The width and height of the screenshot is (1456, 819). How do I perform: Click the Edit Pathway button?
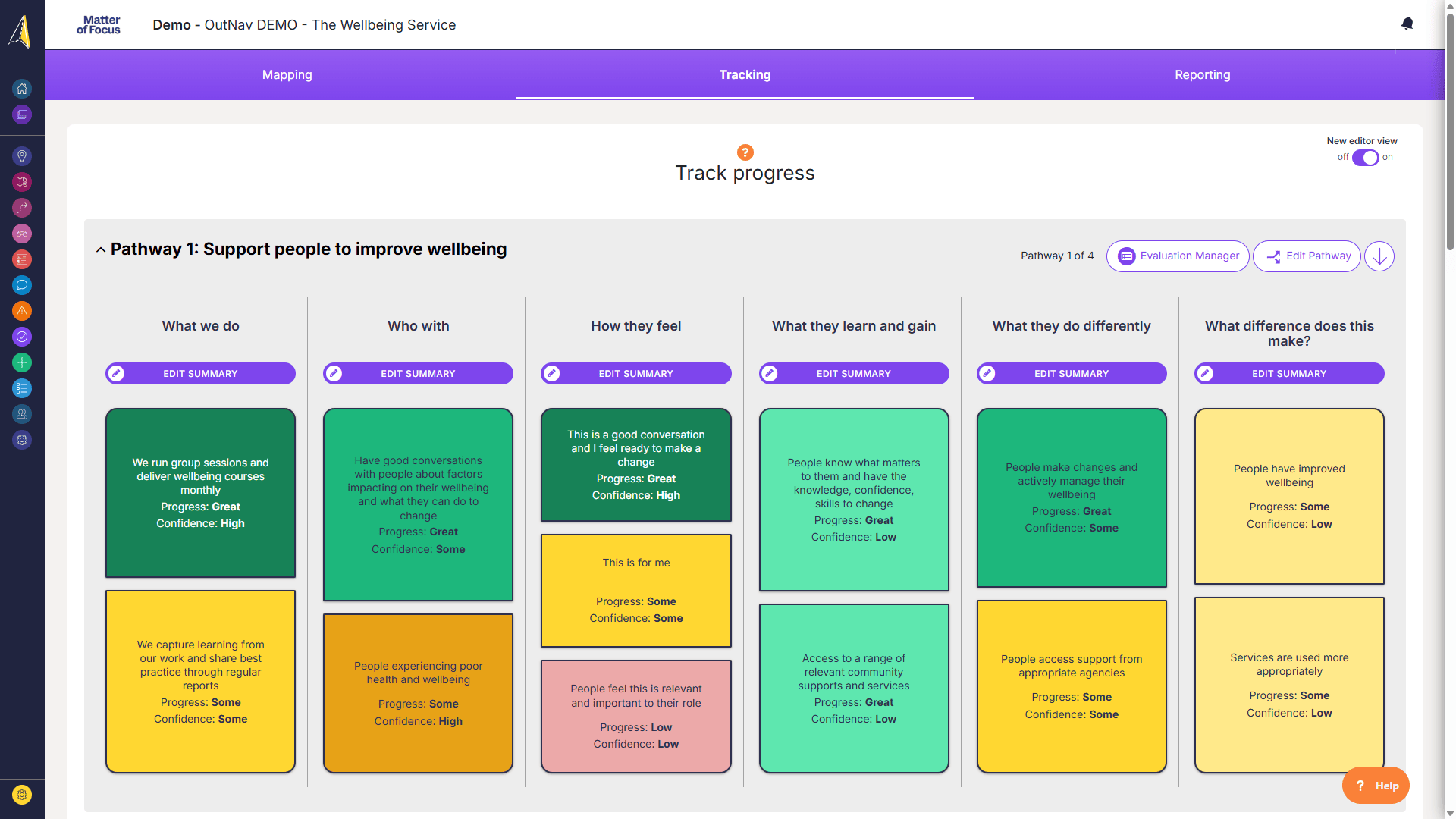coord(1307,256)
